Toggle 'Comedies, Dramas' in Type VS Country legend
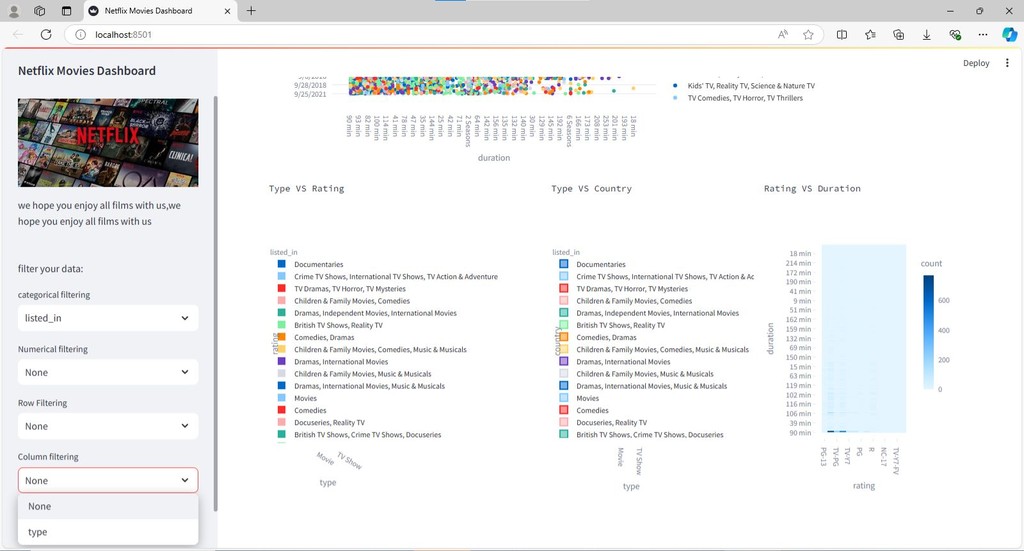This screenshot has height=551, width=1024. pyautogui.click(x=606, y=338)
